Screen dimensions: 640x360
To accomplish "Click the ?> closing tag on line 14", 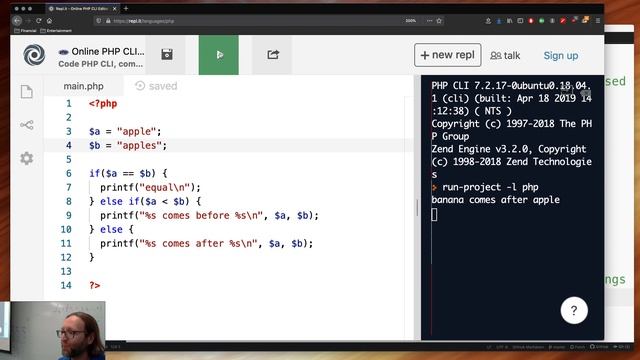I will [95, 285].
